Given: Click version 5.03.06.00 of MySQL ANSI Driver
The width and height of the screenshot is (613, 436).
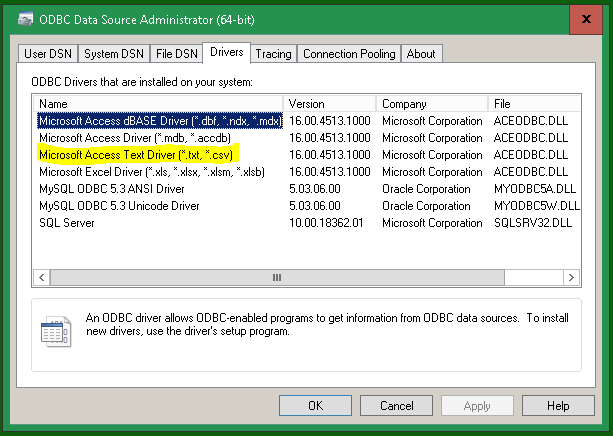Looking at the screenshot, I should [315, 189].
